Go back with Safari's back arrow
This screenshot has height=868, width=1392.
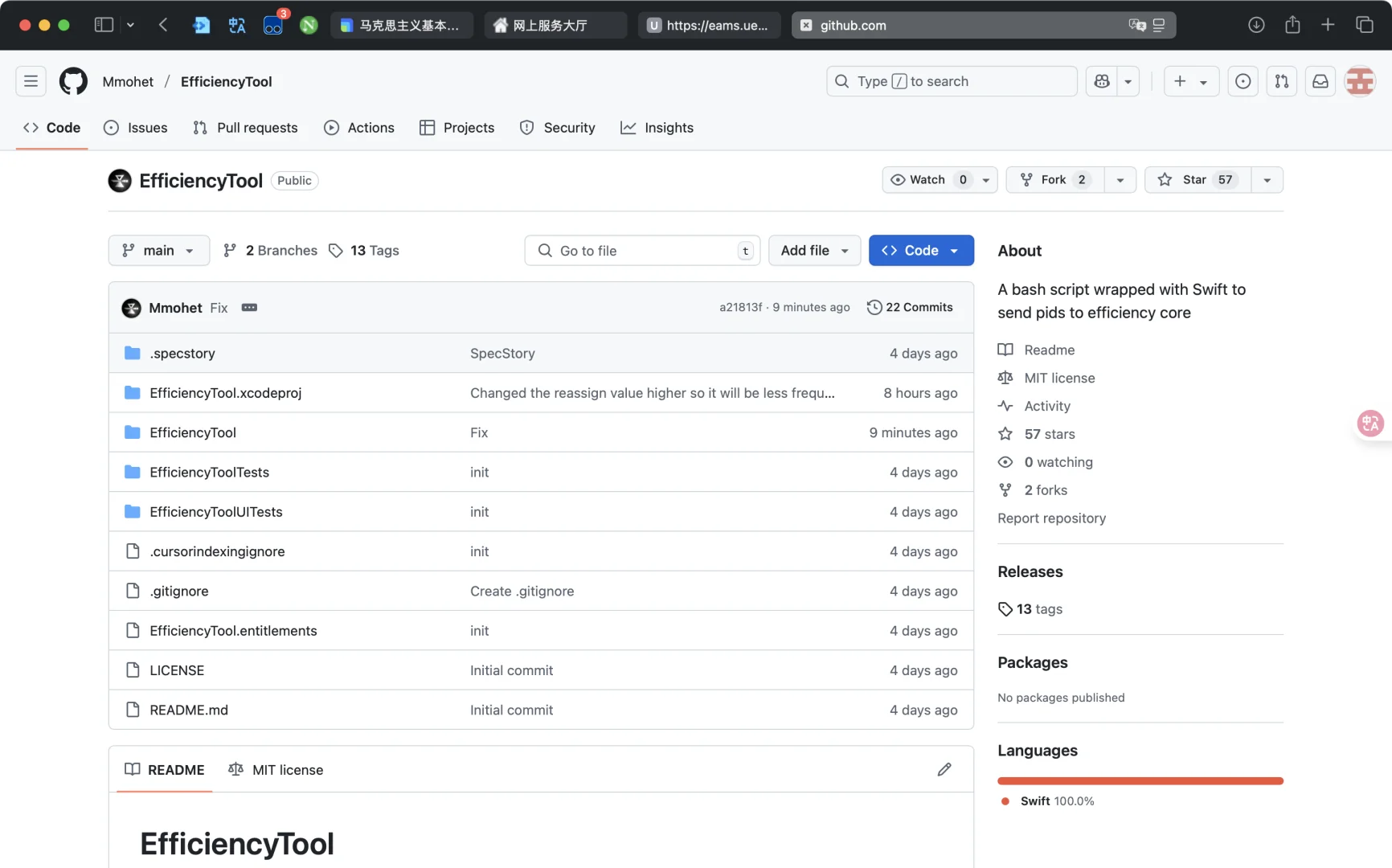163,25
